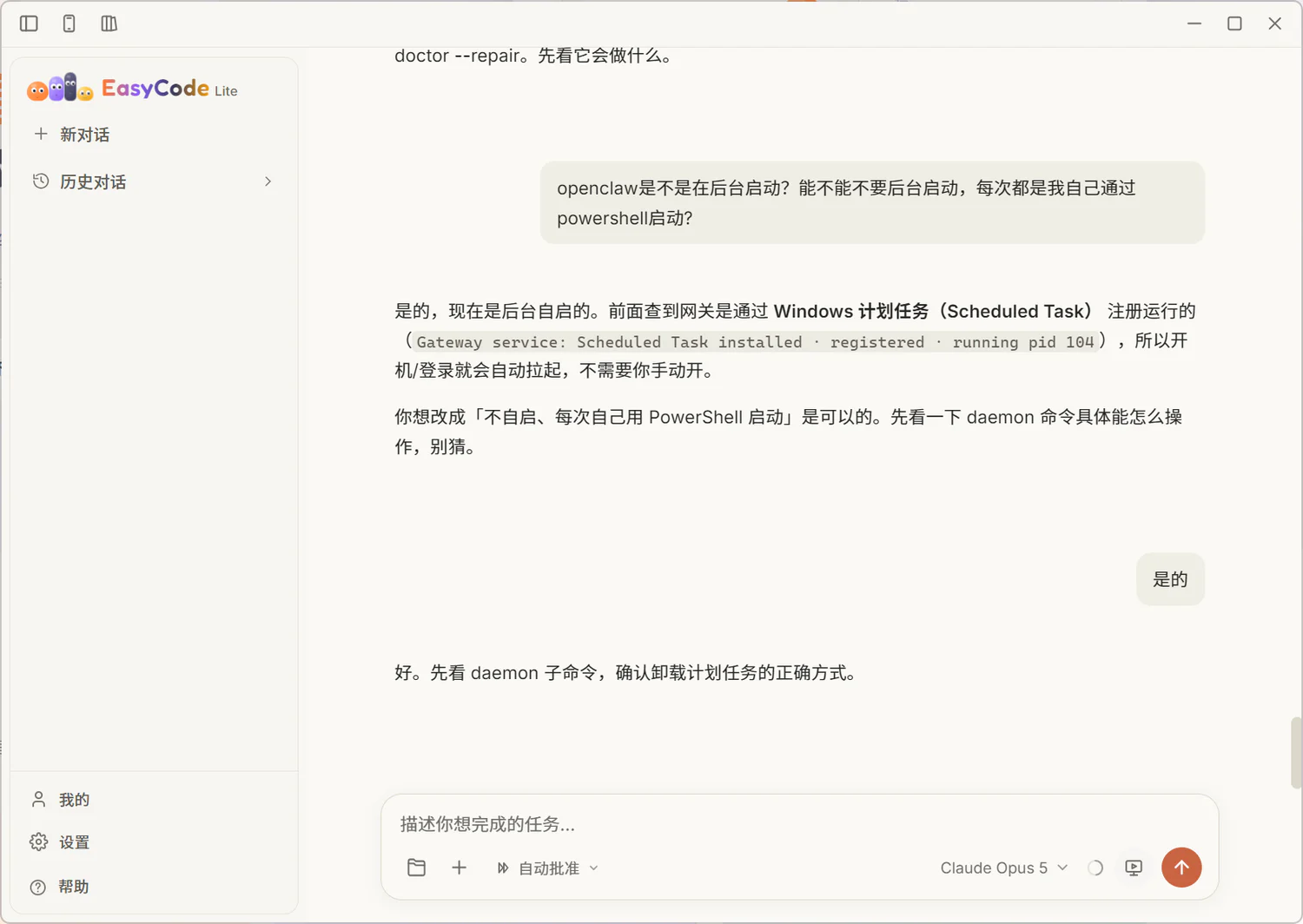The width and height of the screenshot is (1303, 924).
Task: Click the chat vertical scrollbar thumb
Action: [1296, 752]
